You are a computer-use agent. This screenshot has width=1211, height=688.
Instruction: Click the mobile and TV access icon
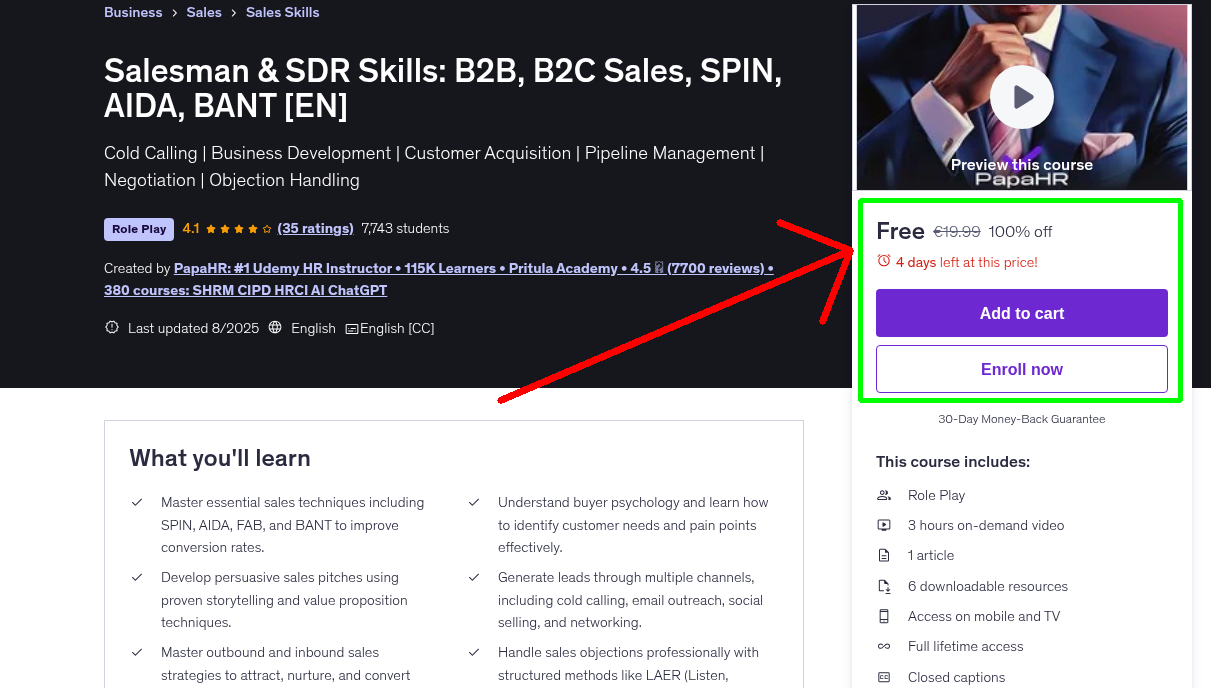(x=884, y=616)
